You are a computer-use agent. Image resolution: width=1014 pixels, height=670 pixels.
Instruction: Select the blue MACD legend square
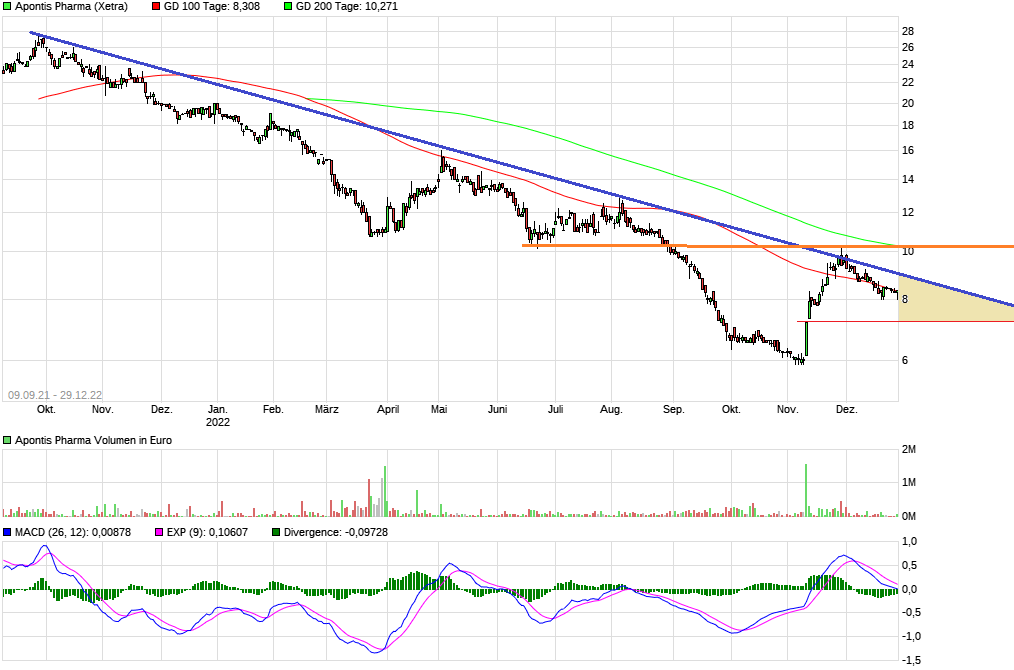click(x=8, y=533)
